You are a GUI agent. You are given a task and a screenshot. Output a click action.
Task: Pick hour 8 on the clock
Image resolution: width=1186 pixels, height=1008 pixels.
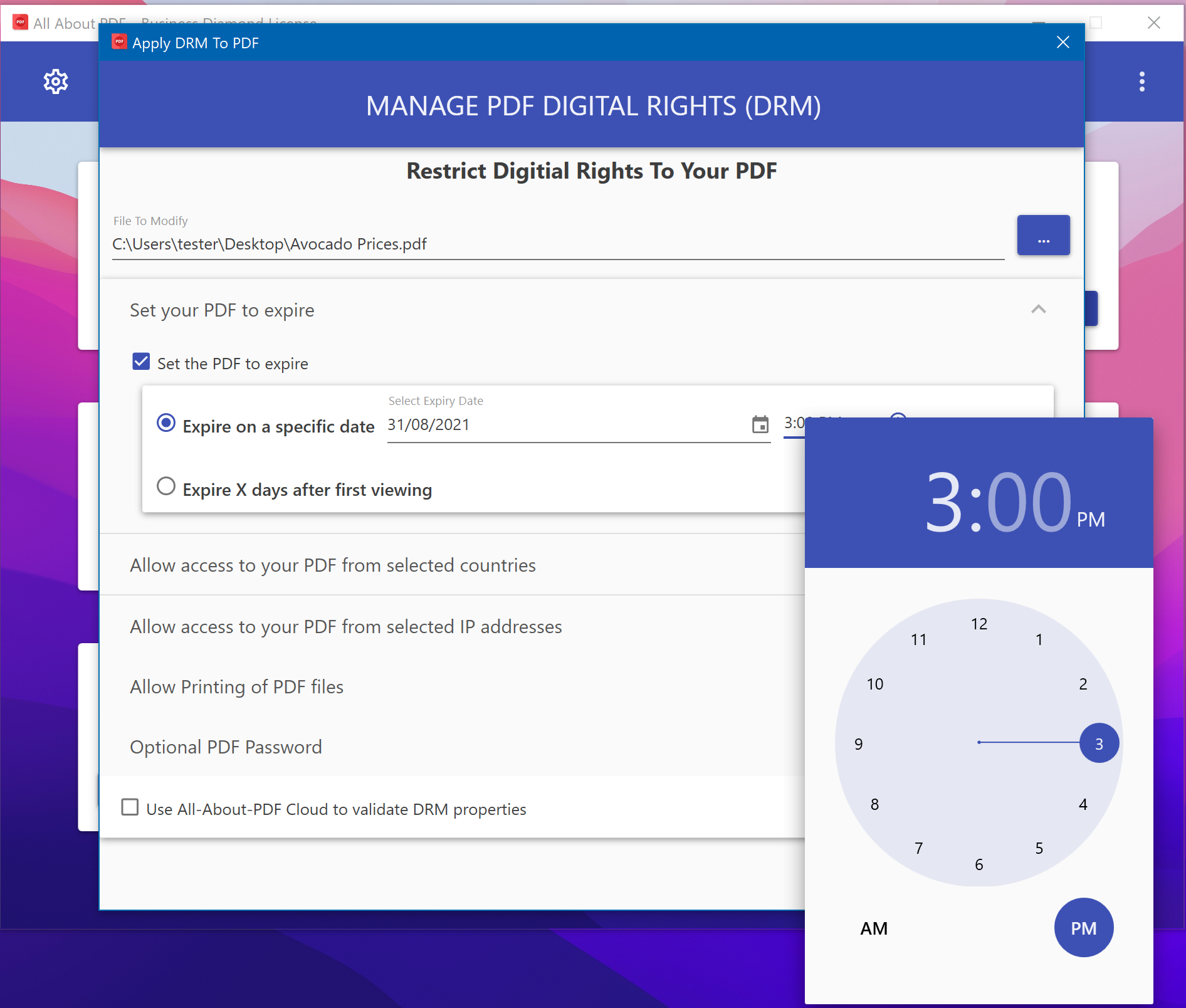pos(874,805)
